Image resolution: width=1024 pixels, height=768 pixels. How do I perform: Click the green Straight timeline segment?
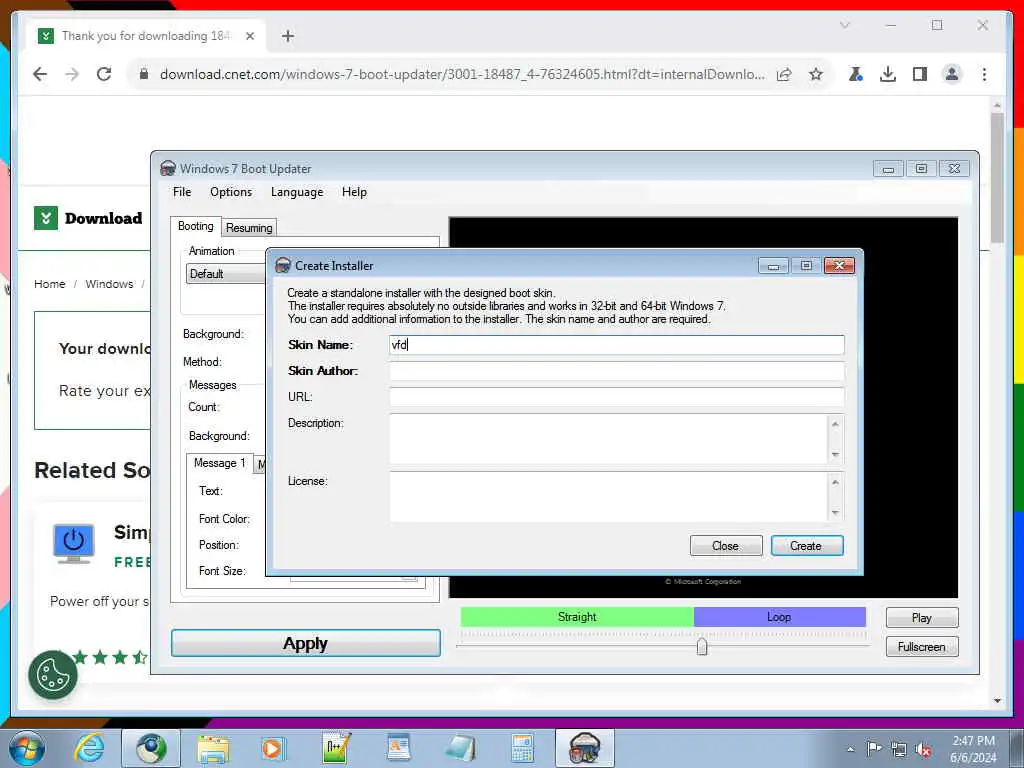[577, 616]
